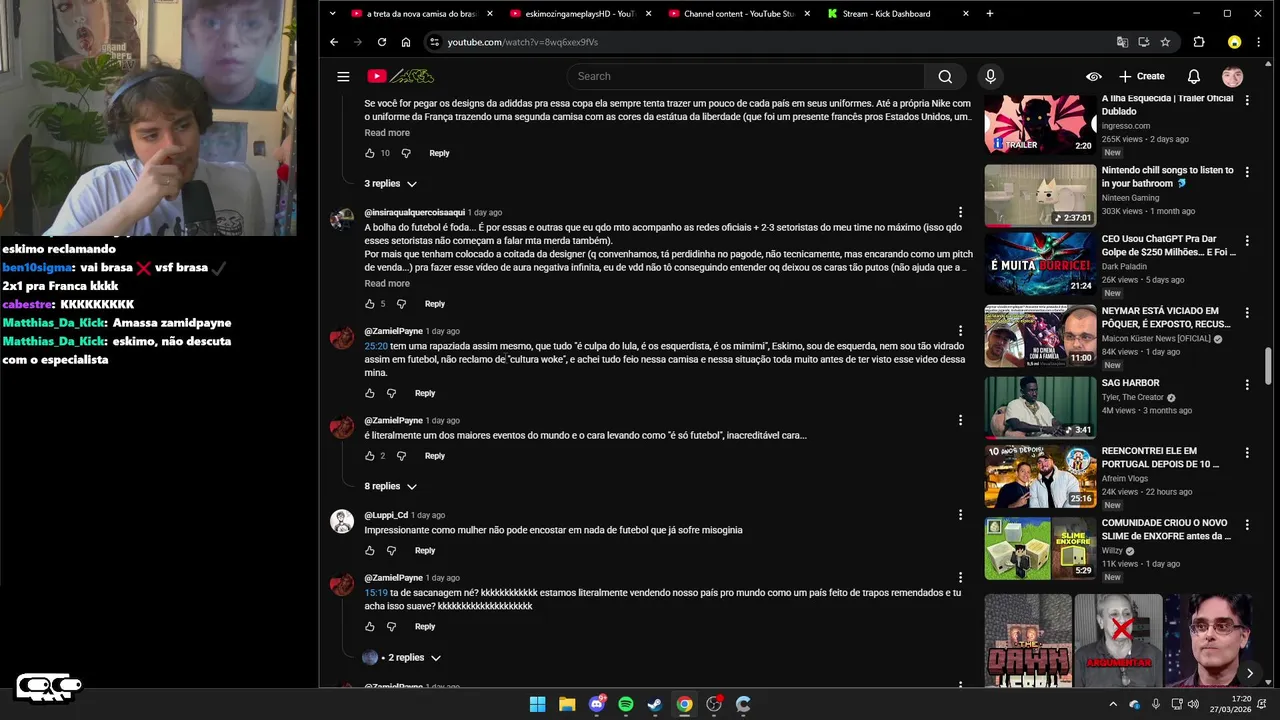
Task: Open the account avatar menu
Action: click(1232, 76)
